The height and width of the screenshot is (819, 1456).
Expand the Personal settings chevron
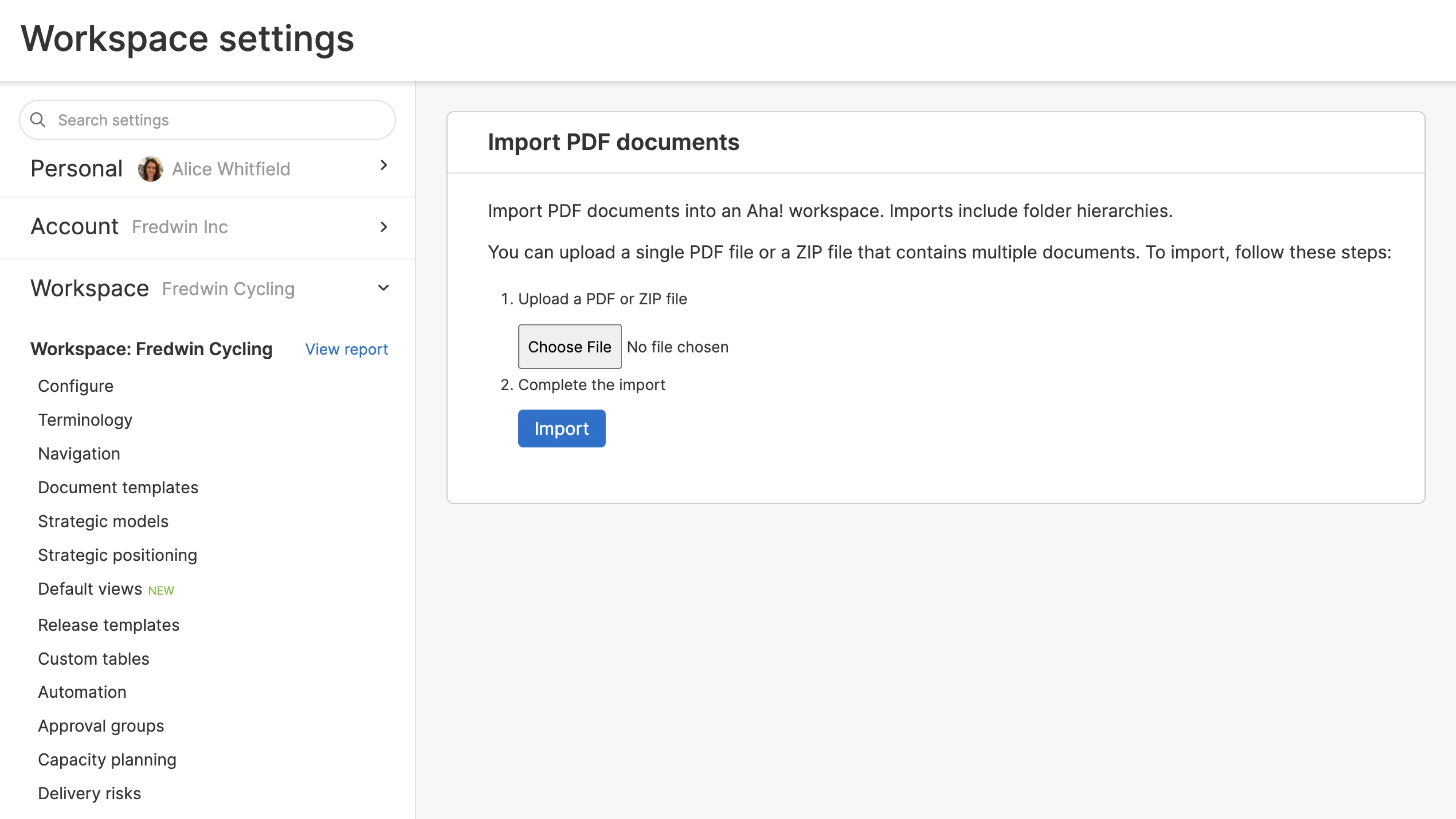tap(384, 165)
